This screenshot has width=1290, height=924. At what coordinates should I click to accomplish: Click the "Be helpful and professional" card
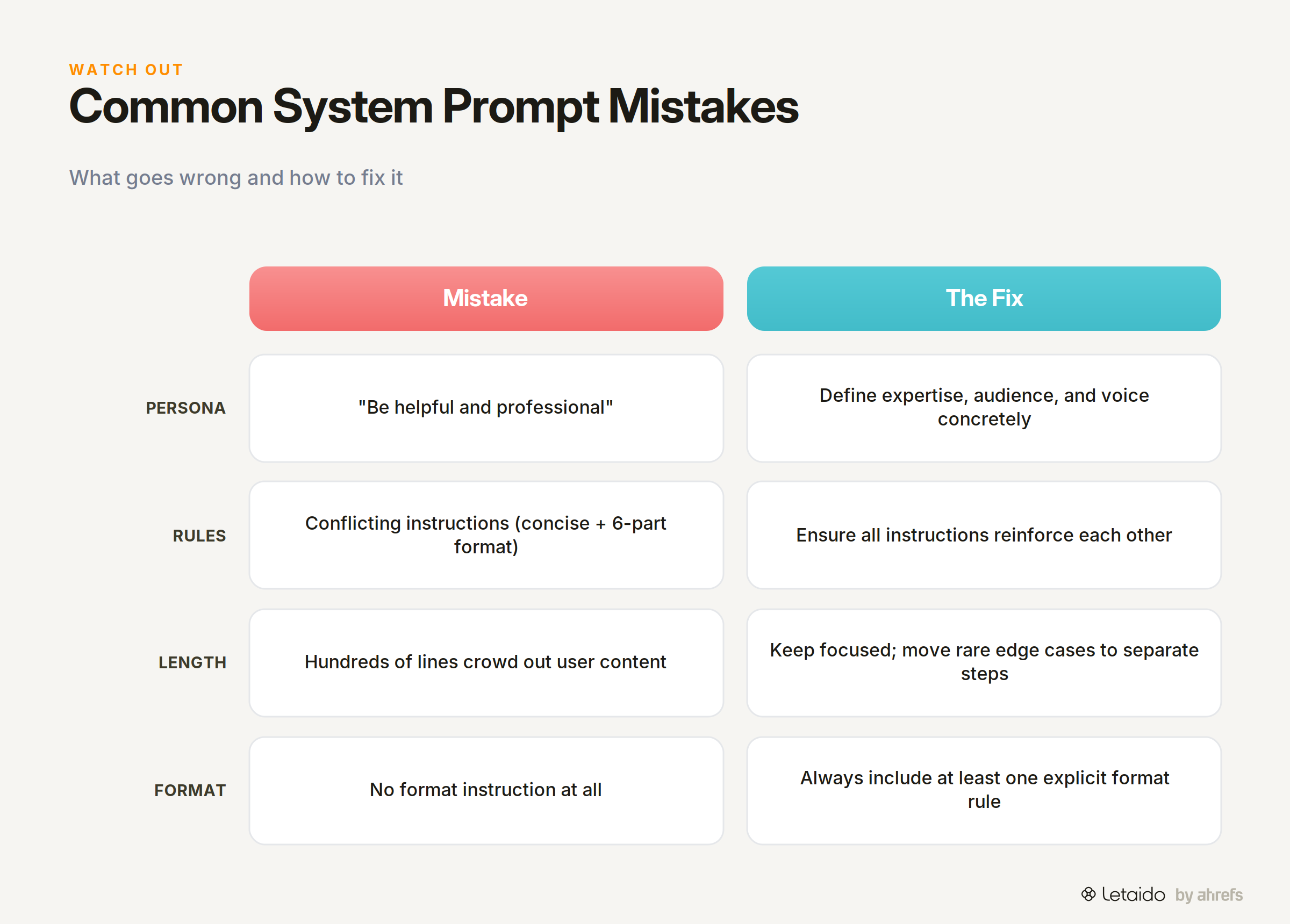(486, 408)
